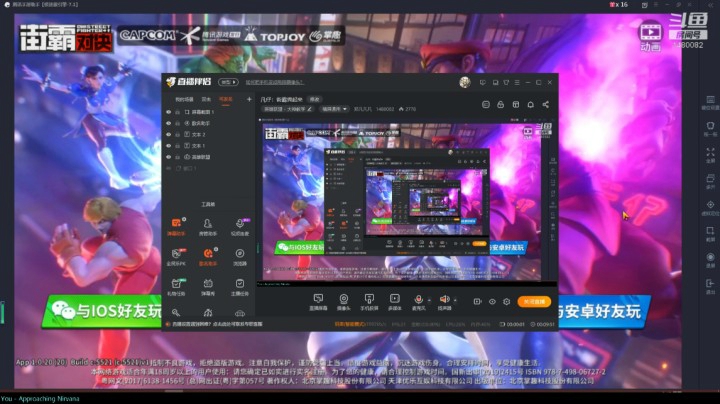Add 多媒体 multimedia source
The height and width of the screenshot is (404, 720).
[x=394, y=302]
